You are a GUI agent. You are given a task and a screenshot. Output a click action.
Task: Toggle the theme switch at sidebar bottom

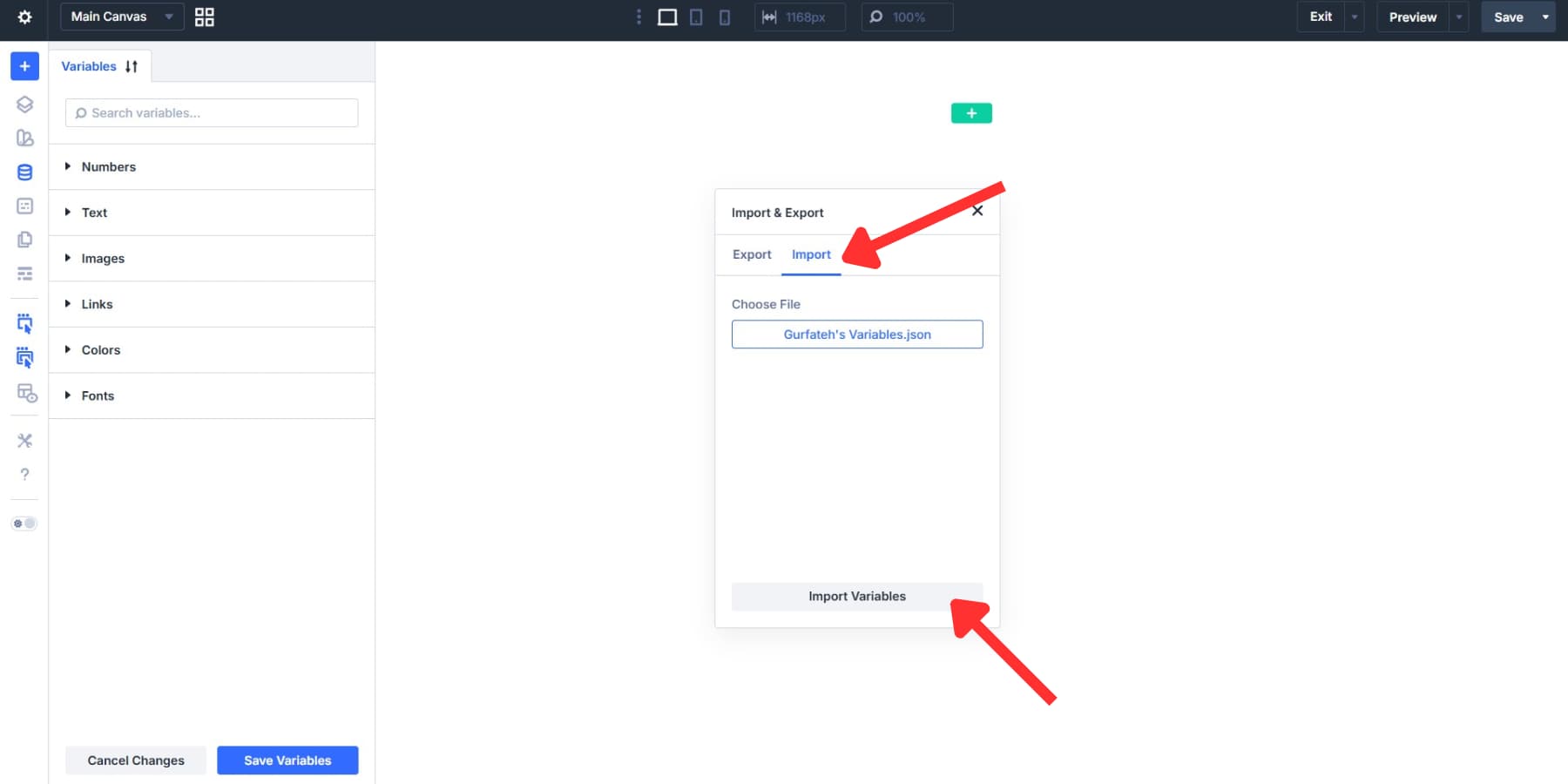(x=24, y=523)
